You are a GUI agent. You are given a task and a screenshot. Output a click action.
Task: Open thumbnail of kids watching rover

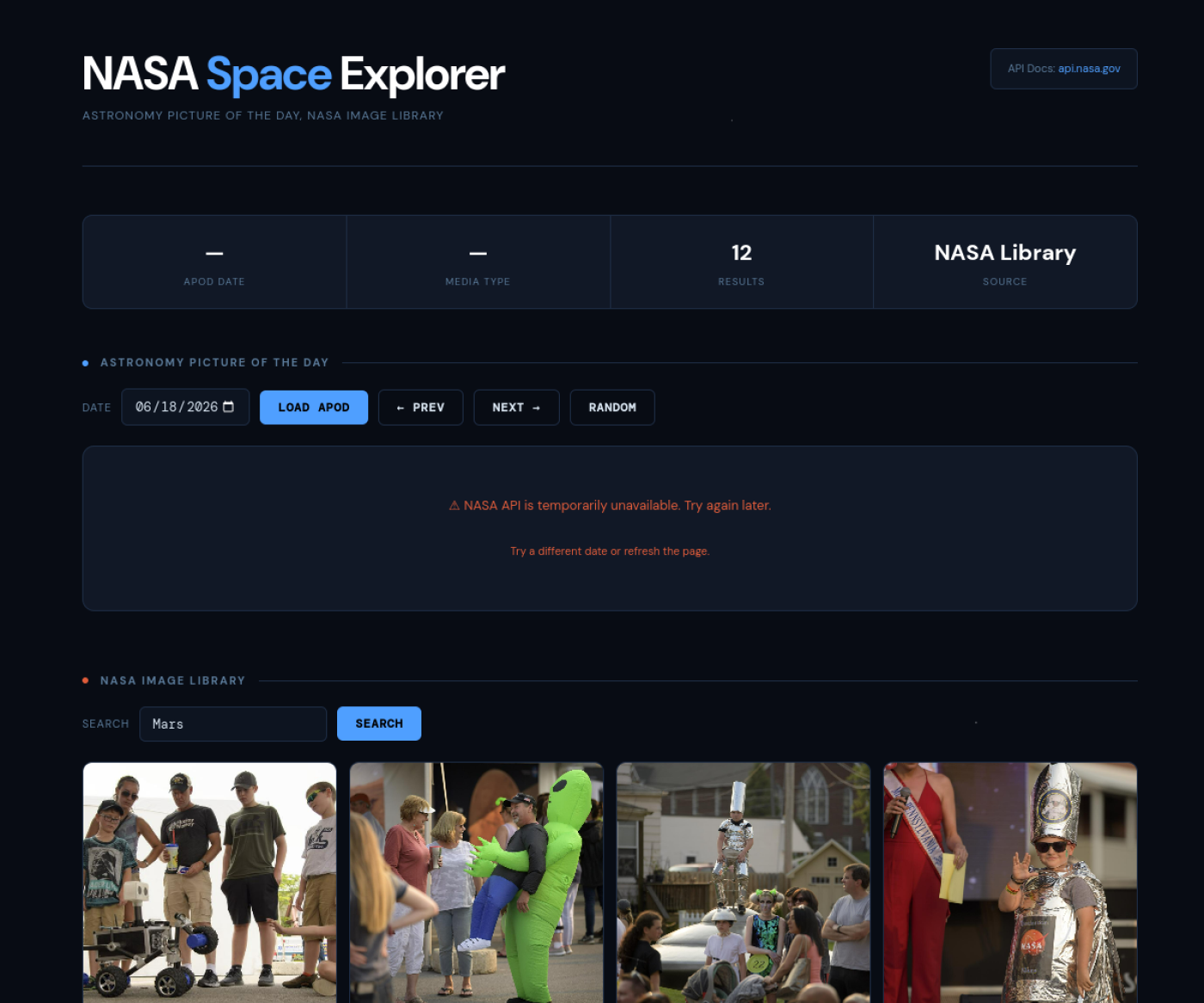(x=210, y=883)
